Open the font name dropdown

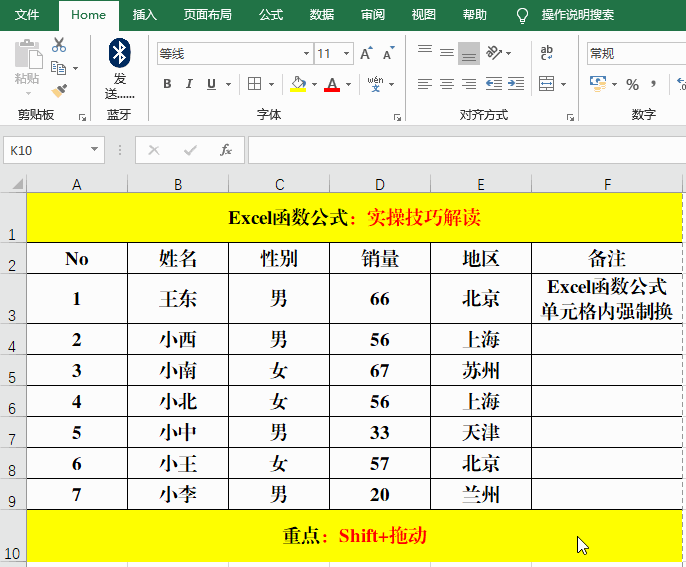[306, 54]
